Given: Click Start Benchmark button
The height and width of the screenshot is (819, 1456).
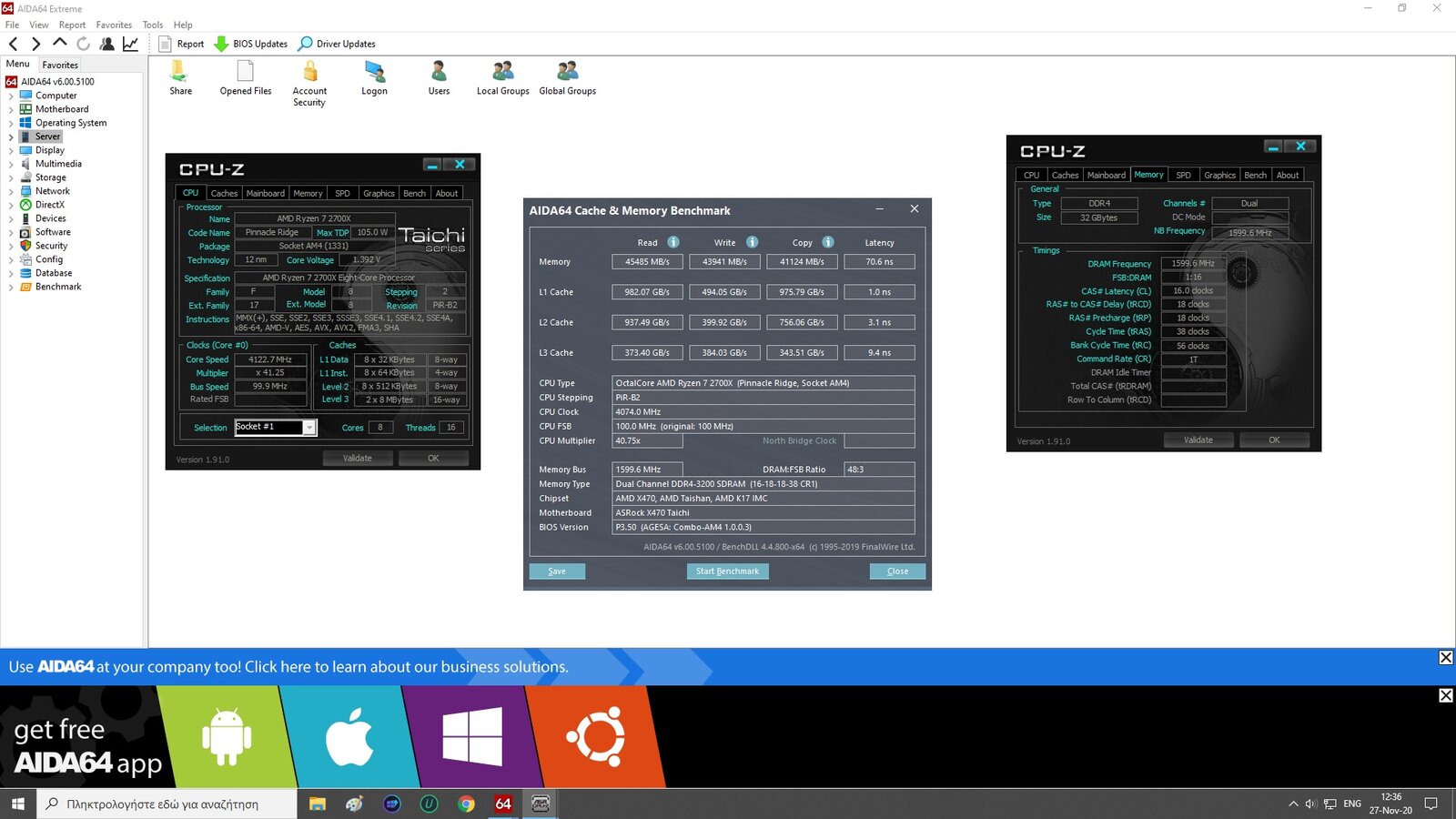Looking at the screenshot, I should 727,571.
